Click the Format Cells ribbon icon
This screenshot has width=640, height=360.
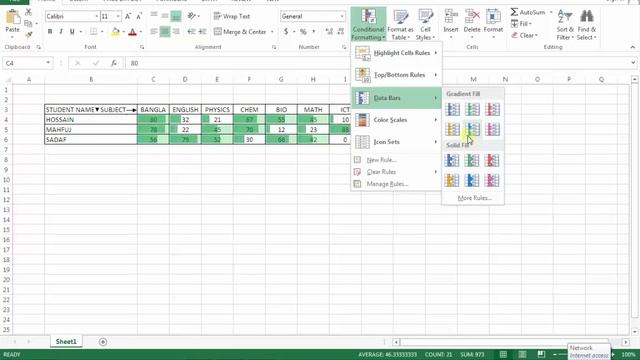[x=493, y=16]
